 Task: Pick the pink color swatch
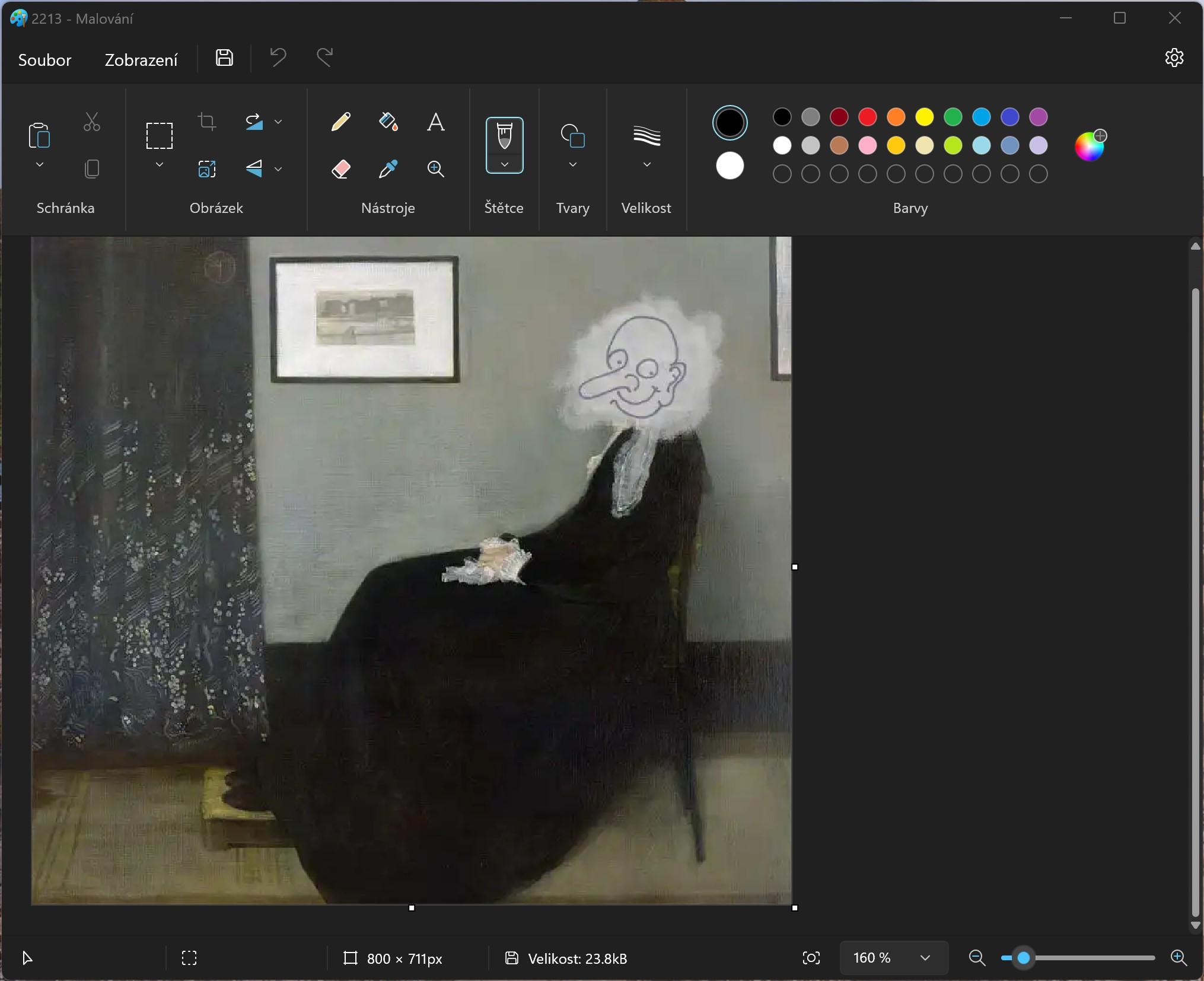pyautogui.click(x=867, y=145)
